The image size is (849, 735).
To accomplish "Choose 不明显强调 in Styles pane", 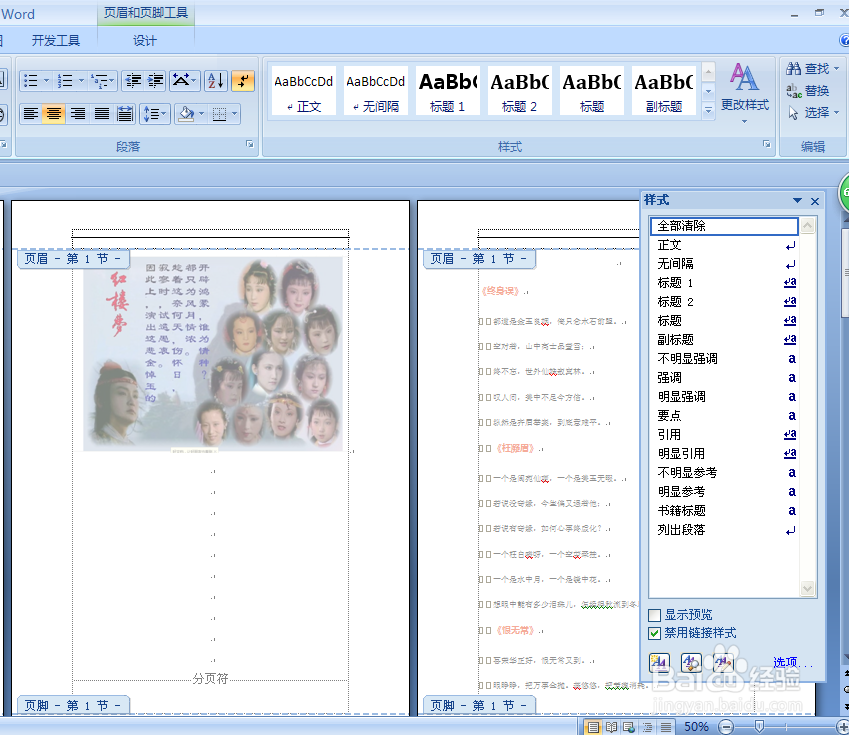I will click(x=724, y=359).
